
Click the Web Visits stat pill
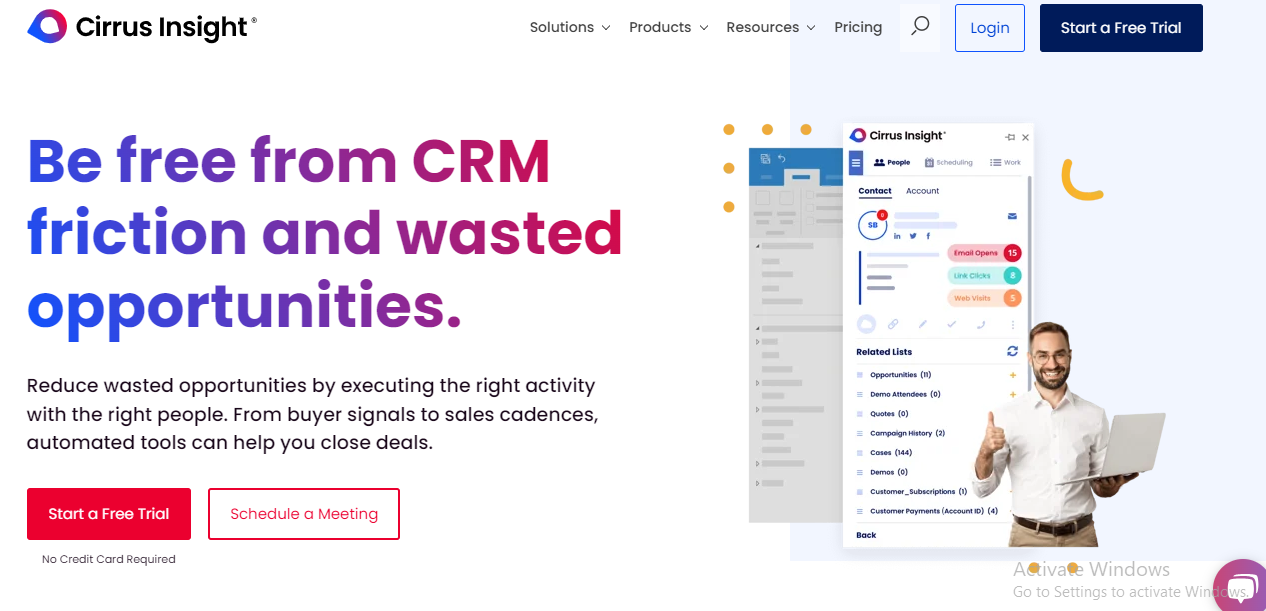point(984,298)
